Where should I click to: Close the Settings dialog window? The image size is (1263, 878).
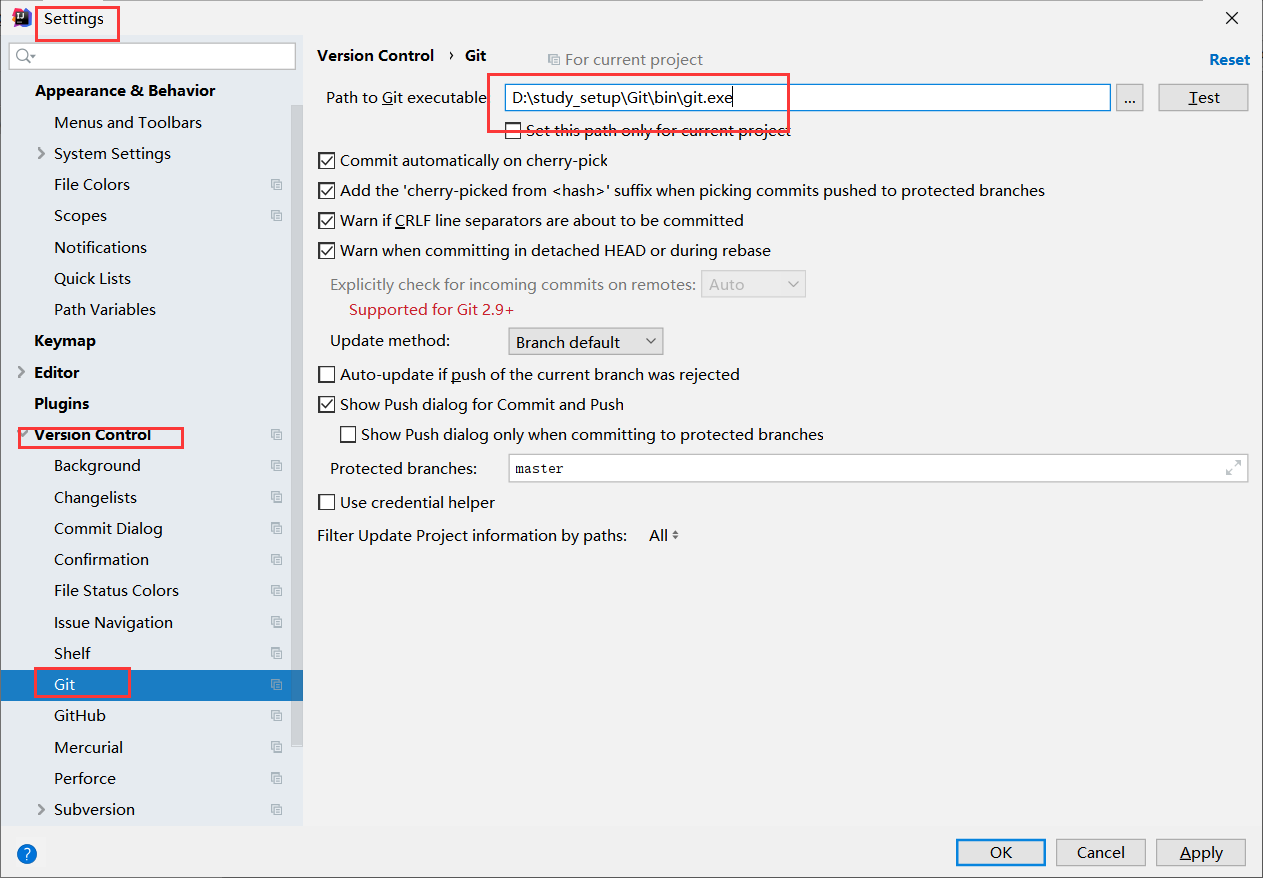point(1233,18)
